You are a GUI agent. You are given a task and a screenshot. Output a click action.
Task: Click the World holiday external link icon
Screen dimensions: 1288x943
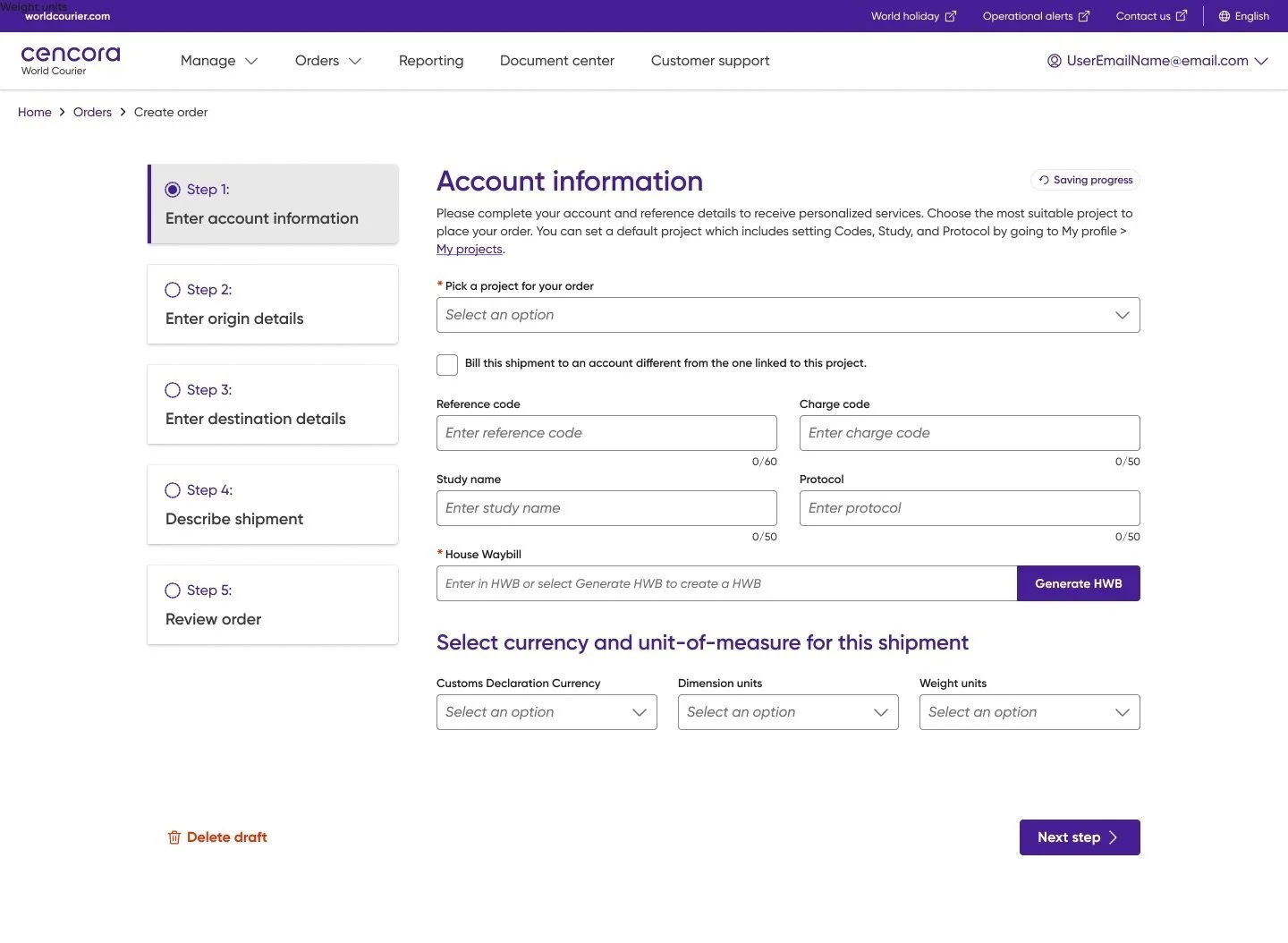[x=951, y=16]
